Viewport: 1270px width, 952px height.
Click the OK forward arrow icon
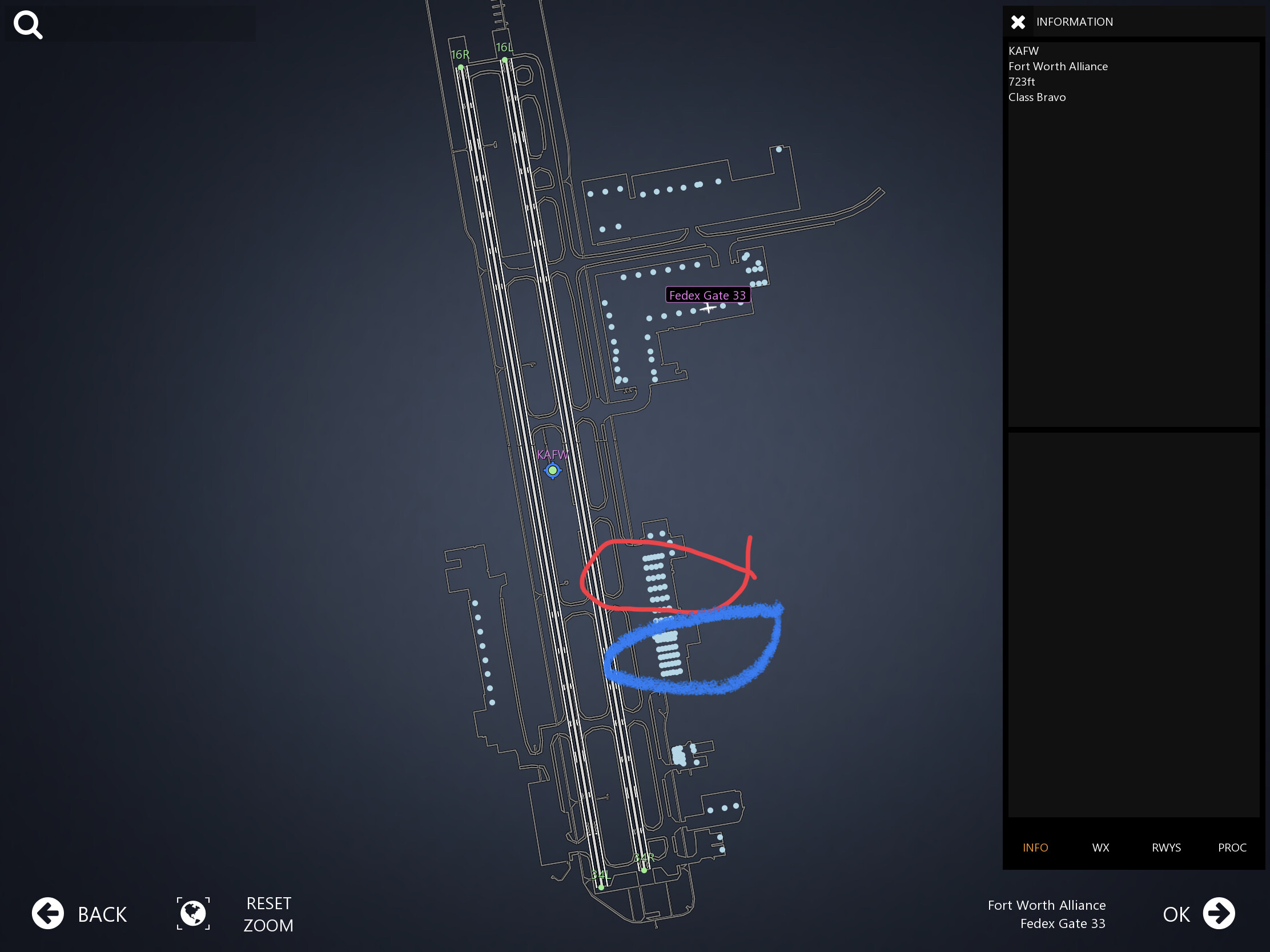click(1219, 913)
